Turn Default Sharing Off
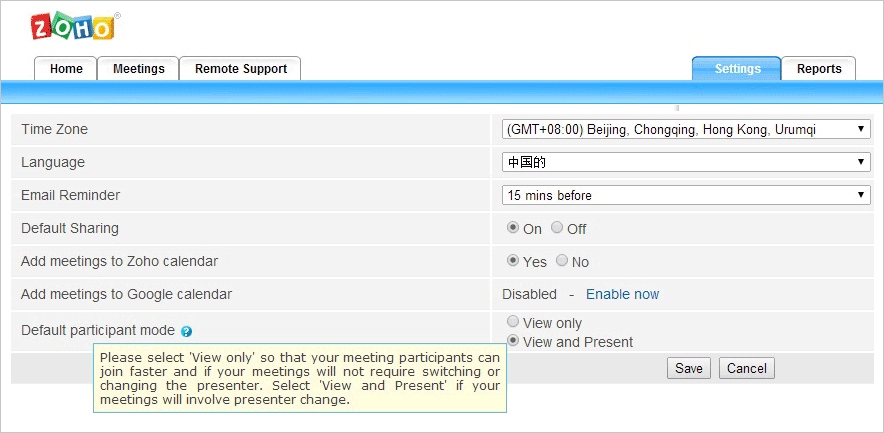 click(557, 228)
